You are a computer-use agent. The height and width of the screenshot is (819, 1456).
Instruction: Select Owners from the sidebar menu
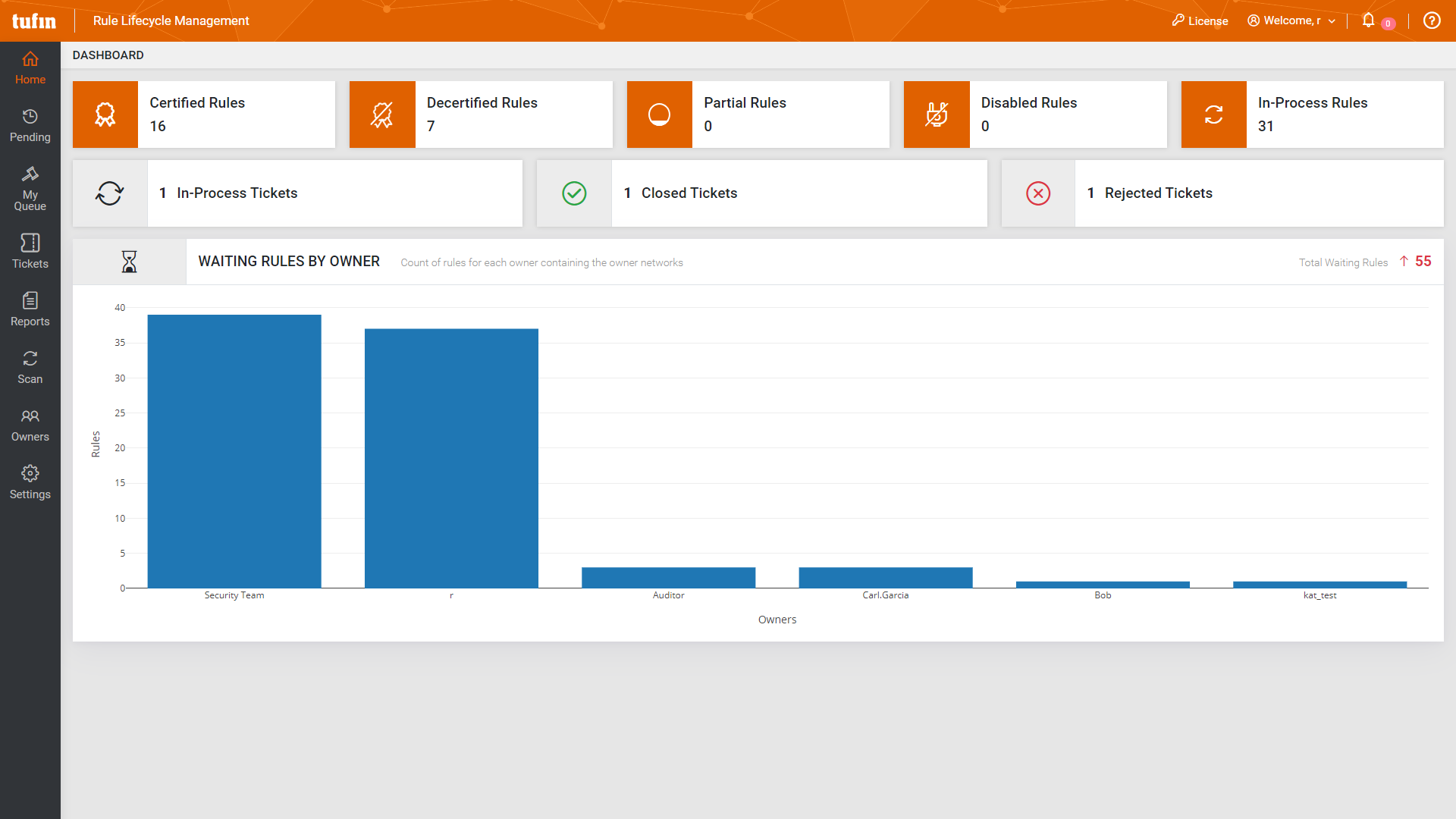click(x=29, y=425)
